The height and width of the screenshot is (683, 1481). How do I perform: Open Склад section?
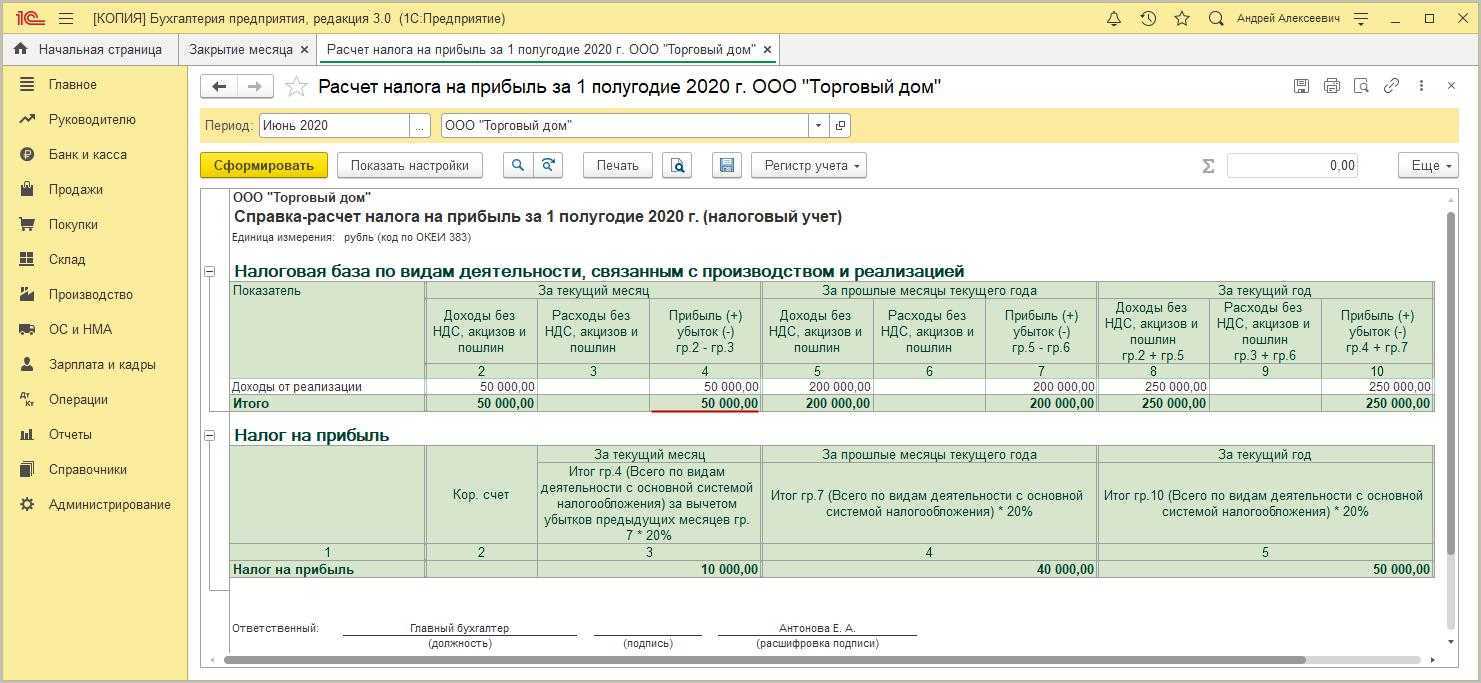point(67,259)
